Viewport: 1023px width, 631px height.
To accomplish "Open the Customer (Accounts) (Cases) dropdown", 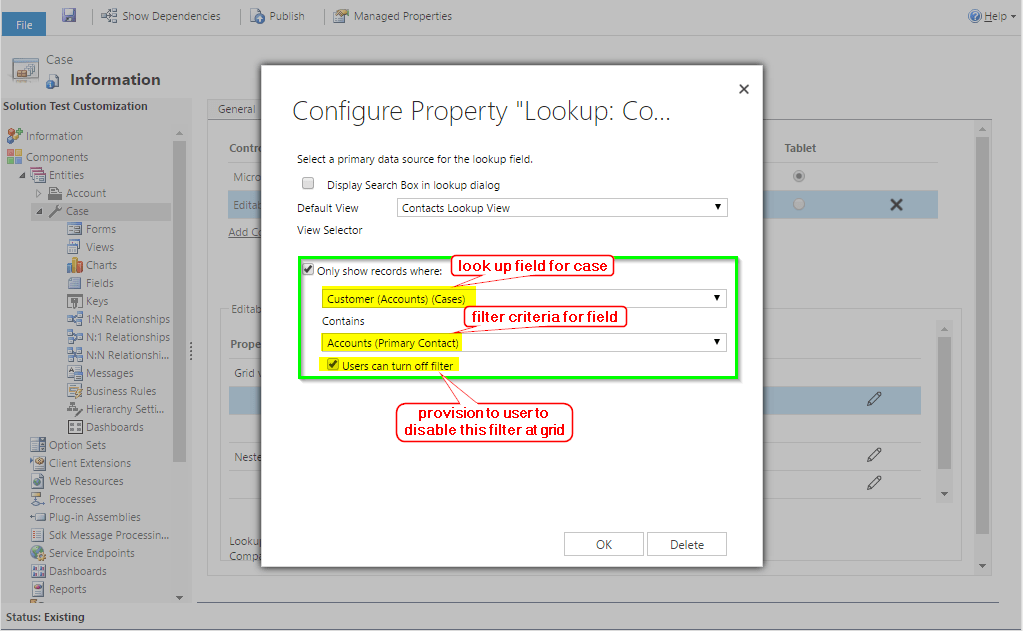I will (716, 297).
